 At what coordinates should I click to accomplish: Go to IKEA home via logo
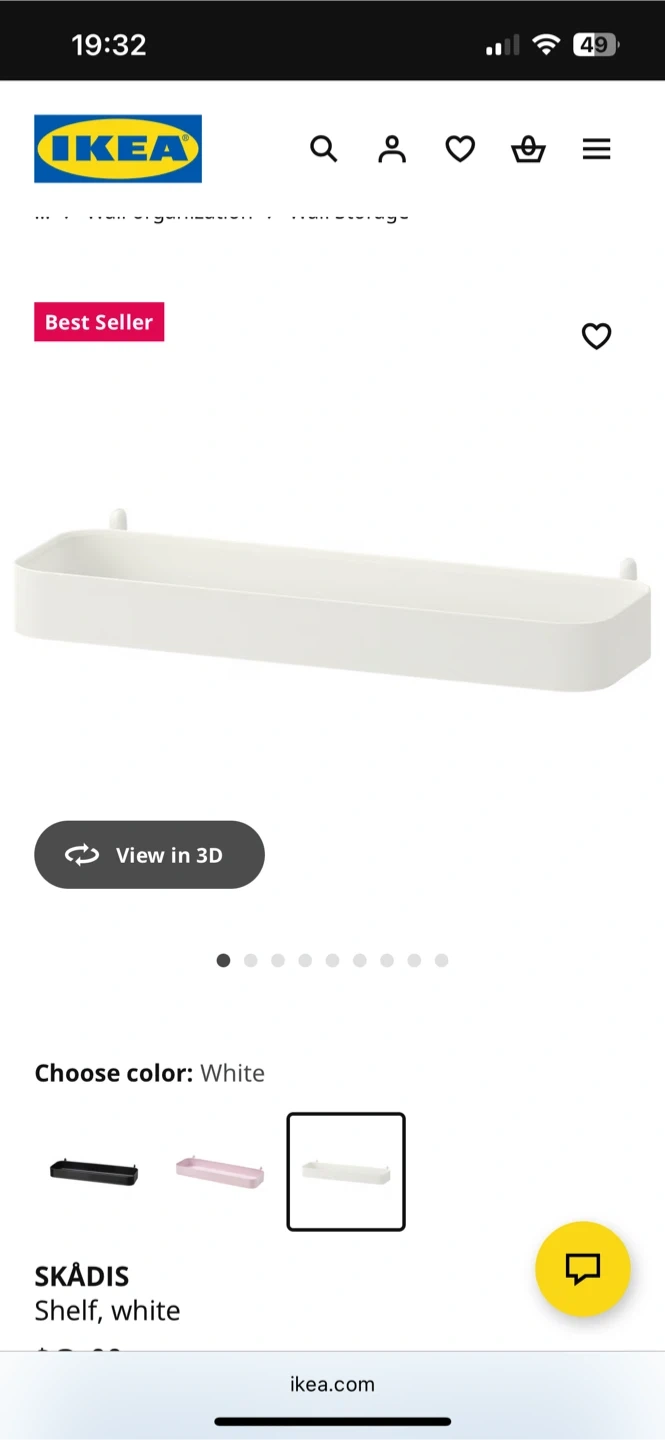[x=118, y=149]
